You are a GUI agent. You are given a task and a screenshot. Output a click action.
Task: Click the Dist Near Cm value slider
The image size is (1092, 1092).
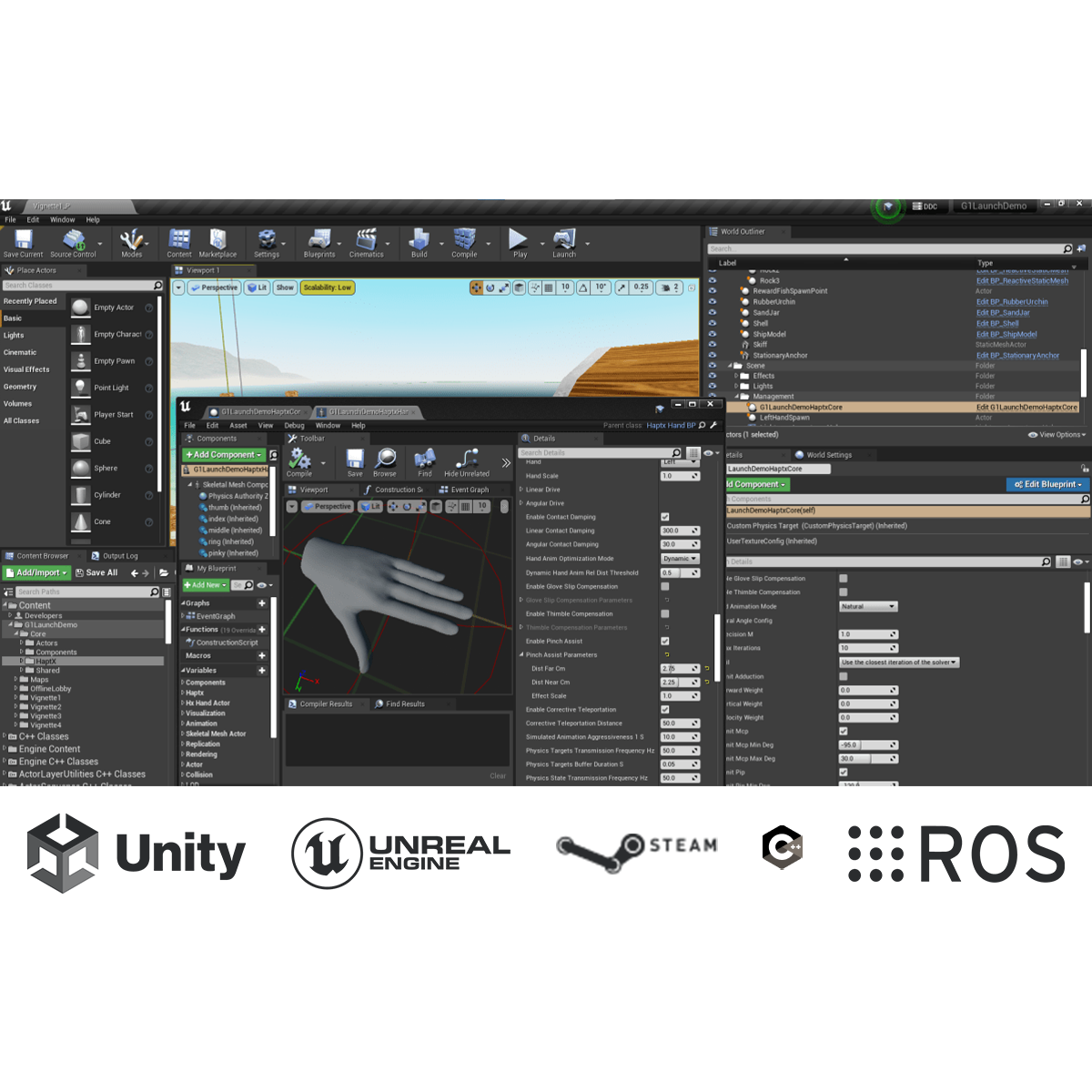tap(680, 682)
